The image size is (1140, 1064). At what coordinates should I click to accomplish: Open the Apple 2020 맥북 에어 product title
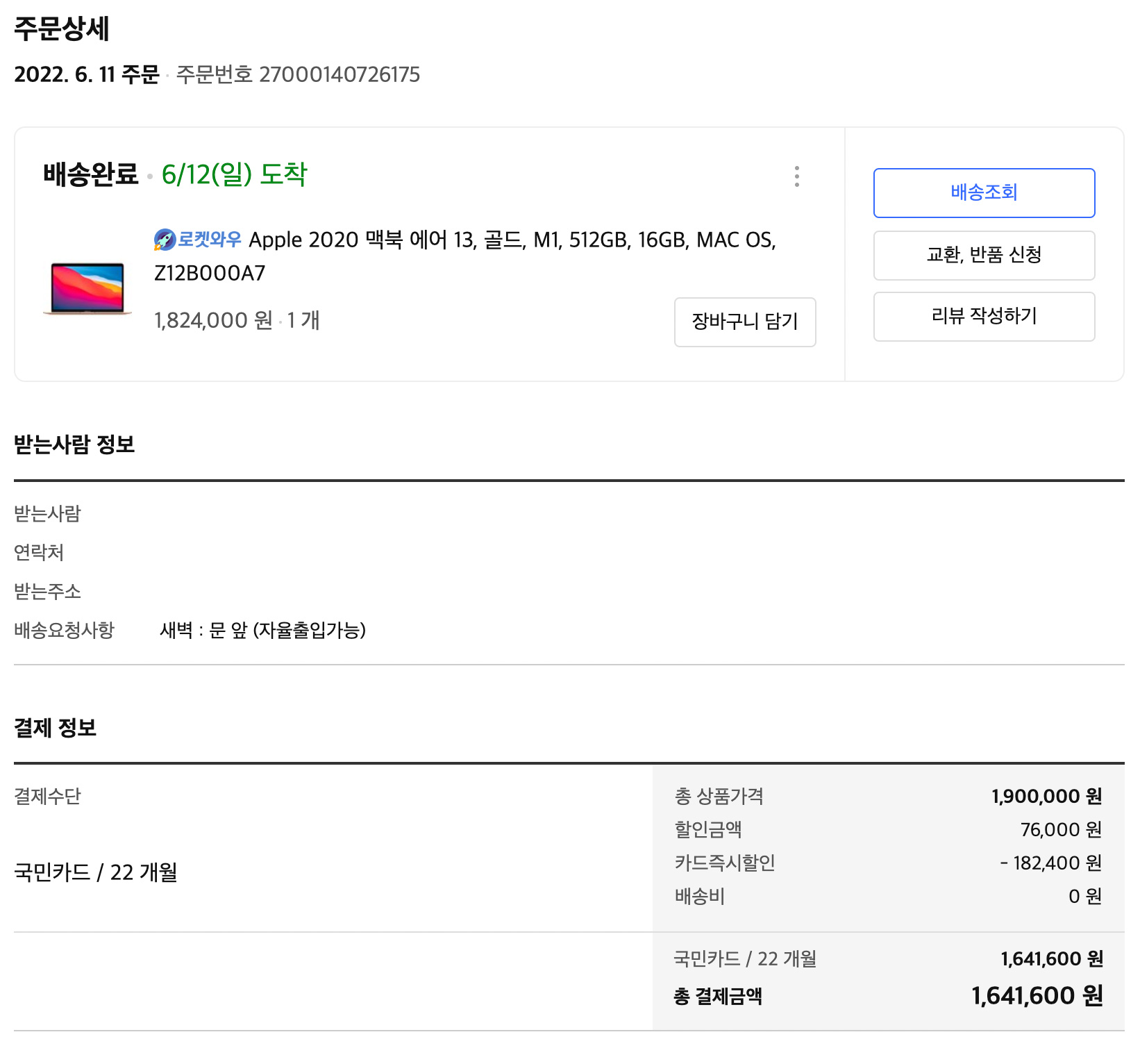[465, 256]
